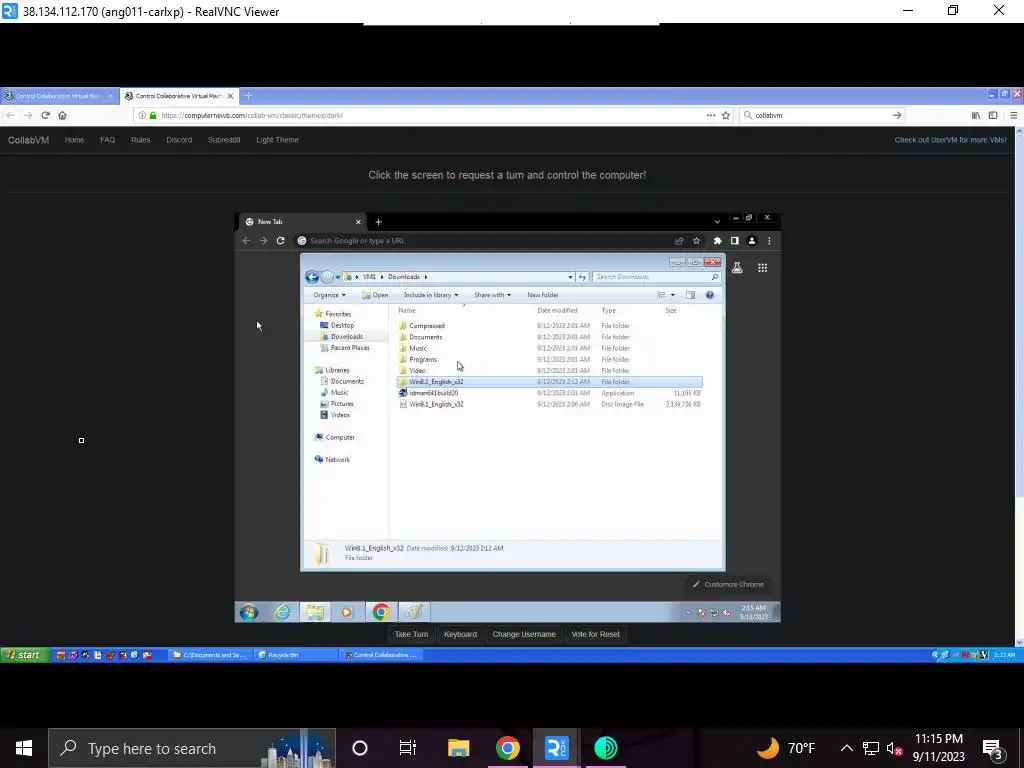Open Chrome profile avatar icon
Screen dimensions: 1024x768
coord(752,241)
